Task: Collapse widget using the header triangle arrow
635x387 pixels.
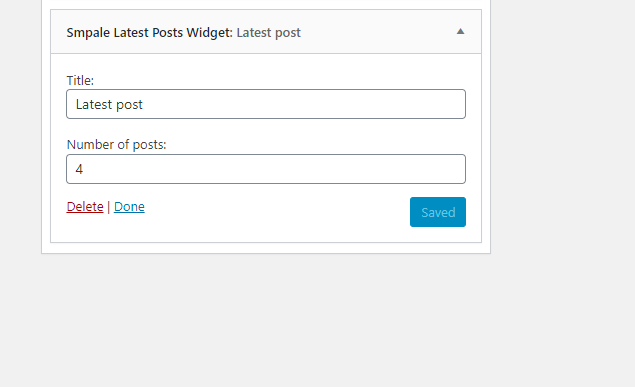Action: coord(460,32)
